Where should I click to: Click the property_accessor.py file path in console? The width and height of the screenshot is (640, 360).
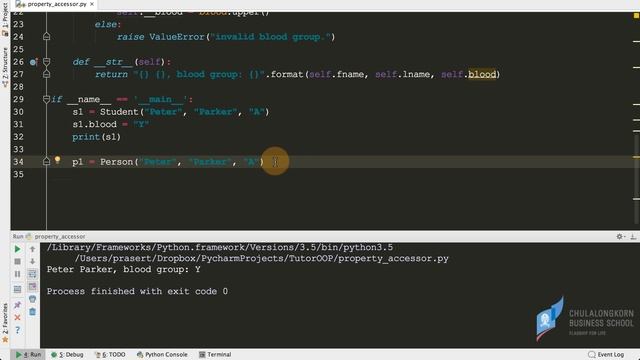coord(262,258)
